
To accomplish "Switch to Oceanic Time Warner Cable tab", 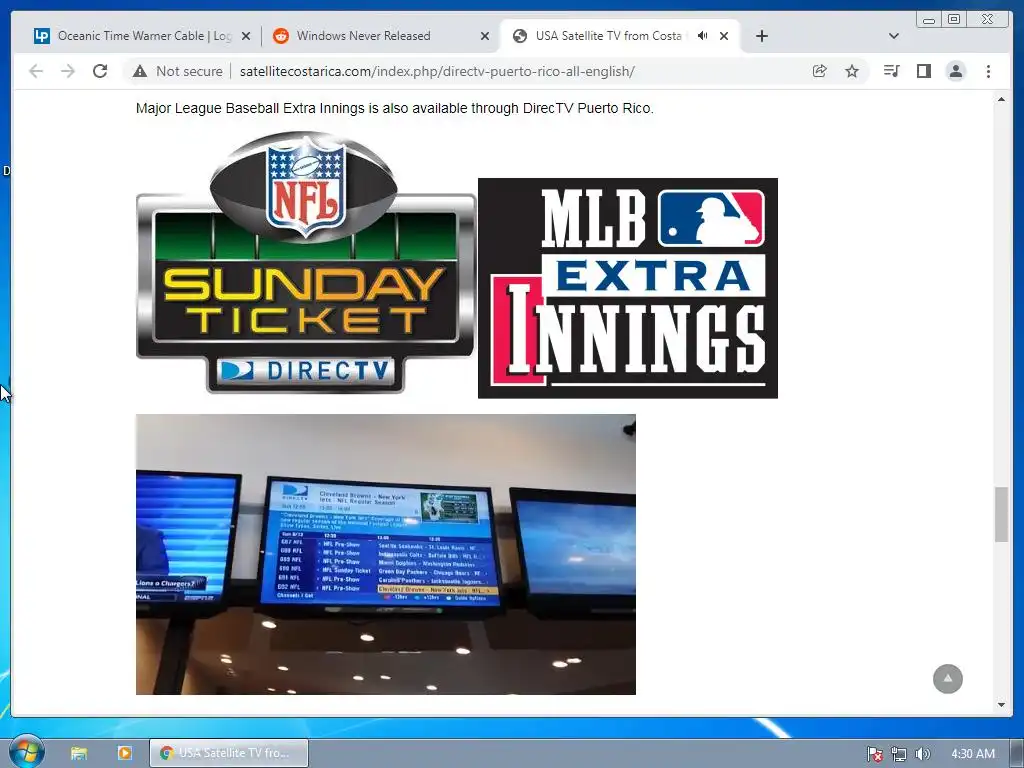I will (140, 36).
